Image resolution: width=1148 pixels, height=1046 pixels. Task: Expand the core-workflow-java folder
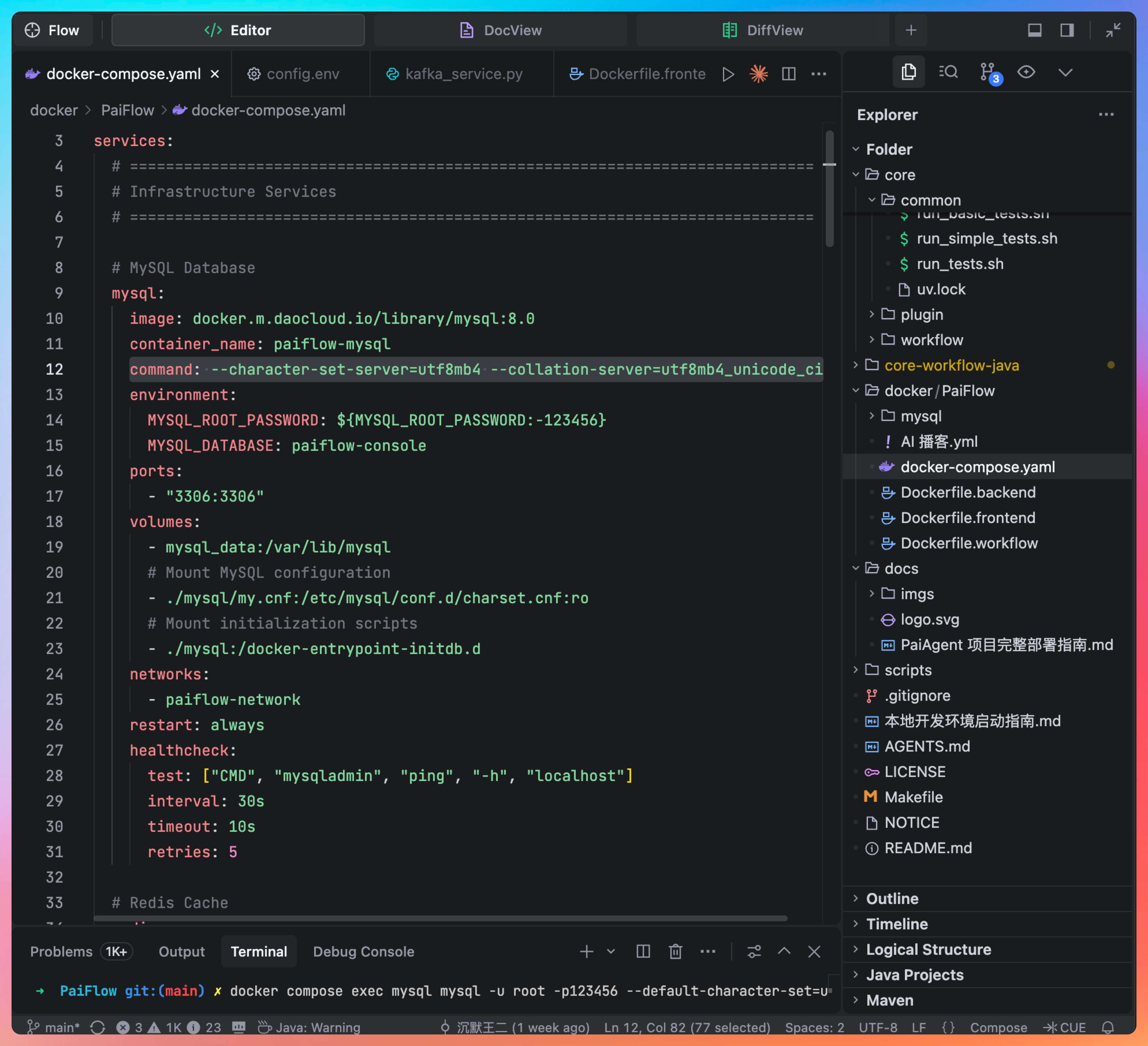tap(951, 365)
